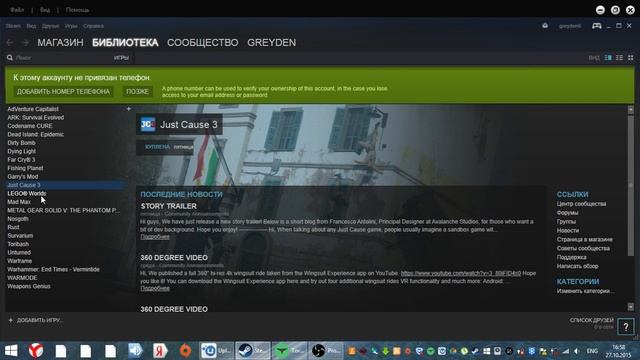Viewport: 640px width, 360px height.
Task: Open the notifications inbox icon
Action: coord(545,26)
